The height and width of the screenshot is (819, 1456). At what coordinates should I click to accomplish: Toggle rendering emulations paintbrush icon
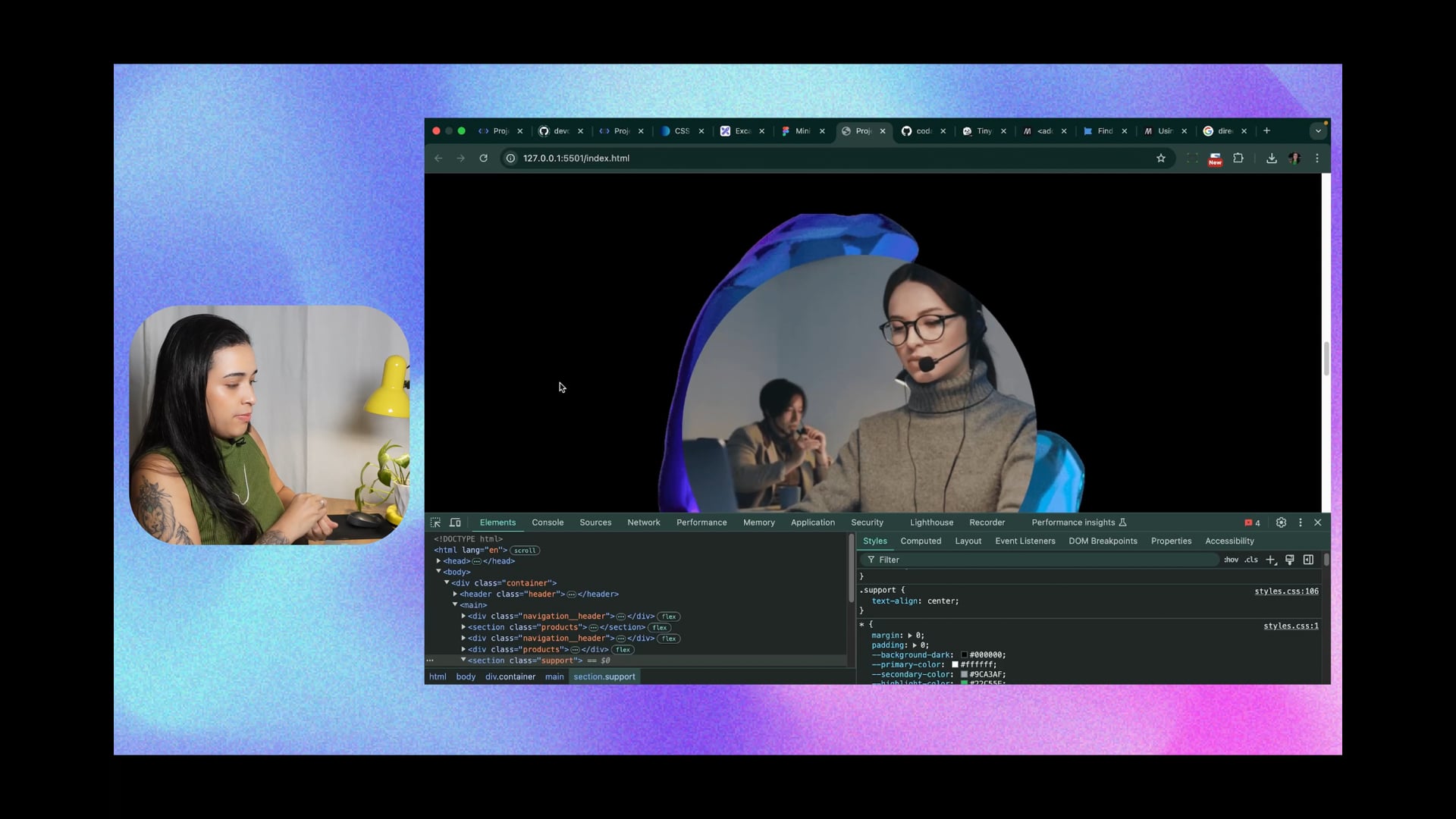(x=1290, y=560)
